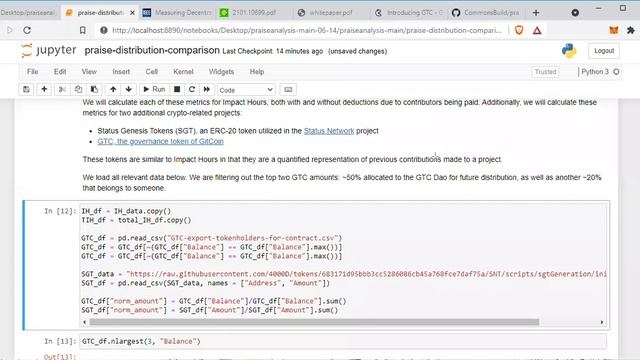Click the Logout button
Screen dimensions: 640x360
pyautogui.click(x=604, y=51)
